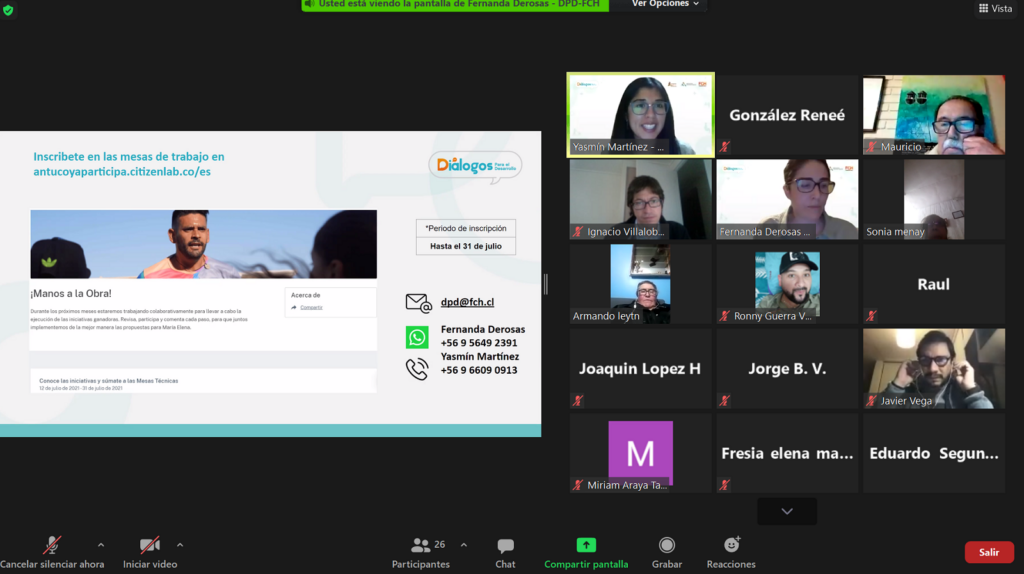
Task: Open the Ver Opciones dropdown menu
Action: click(x=666, y=4)
